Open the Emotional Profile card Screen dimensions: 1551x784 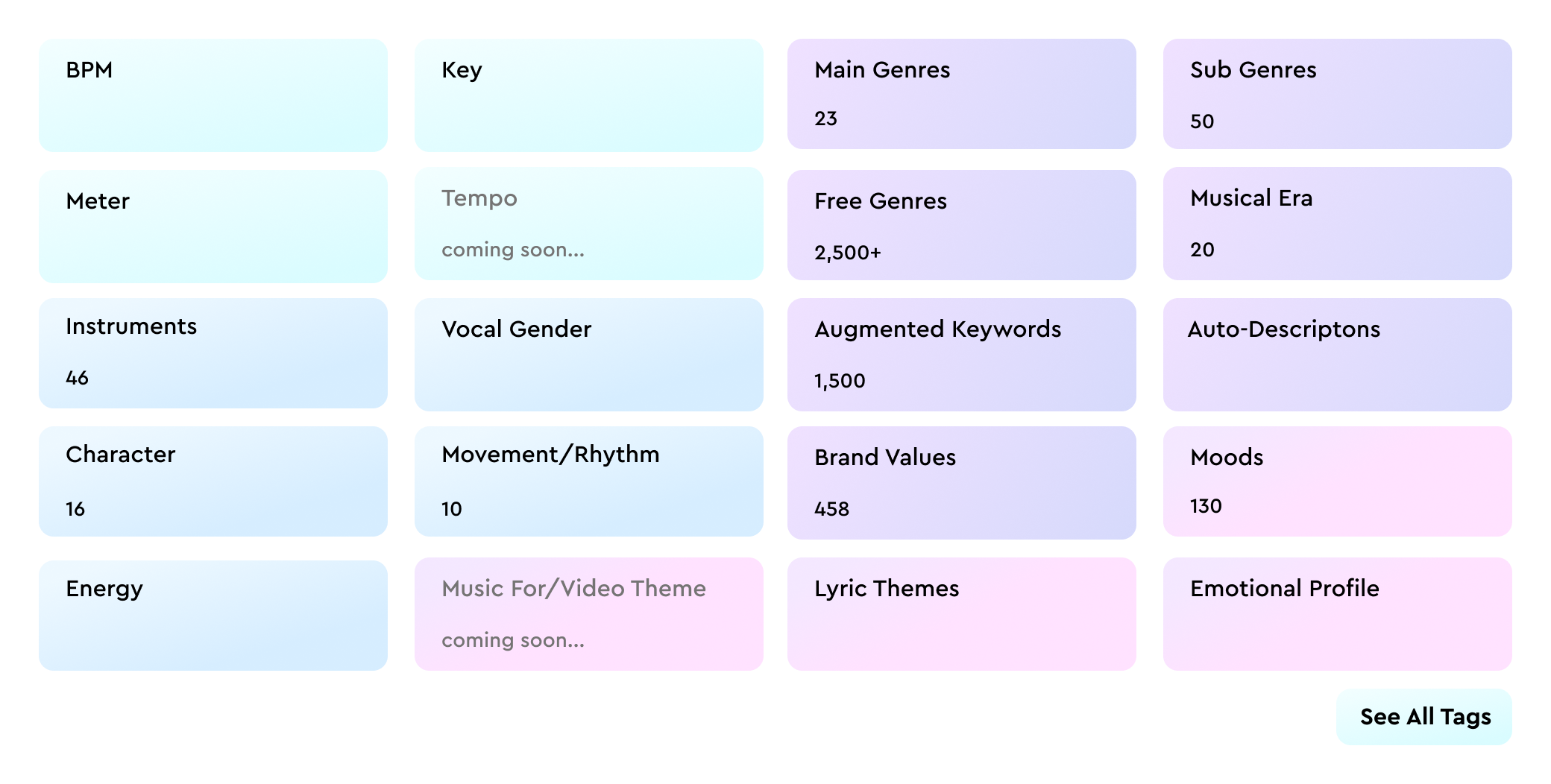[x=1338, y=614]
